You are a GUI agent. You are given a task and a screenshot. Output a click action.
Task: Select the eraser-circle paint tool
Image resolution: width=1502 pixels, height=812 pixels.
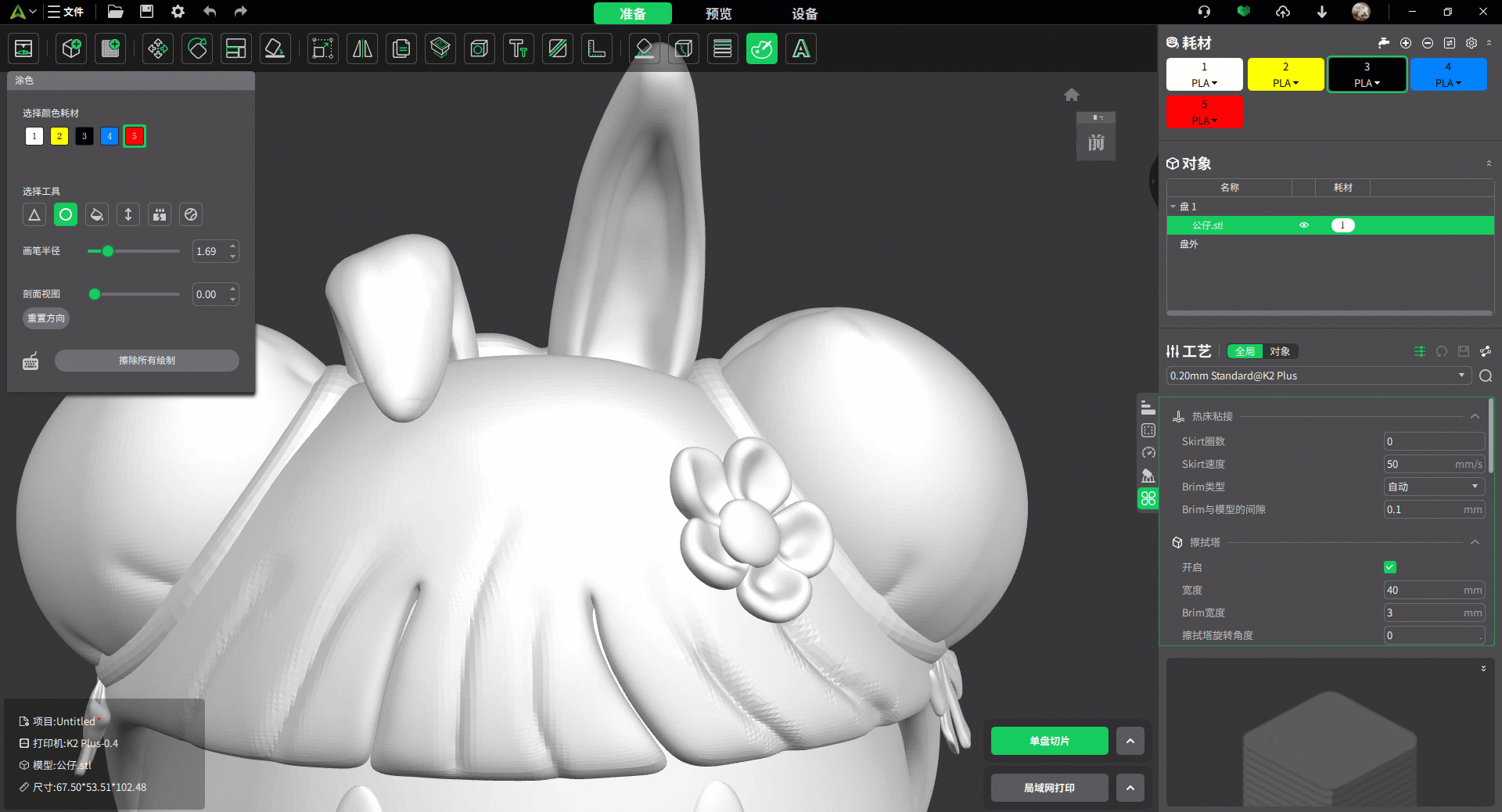[191, 214]
